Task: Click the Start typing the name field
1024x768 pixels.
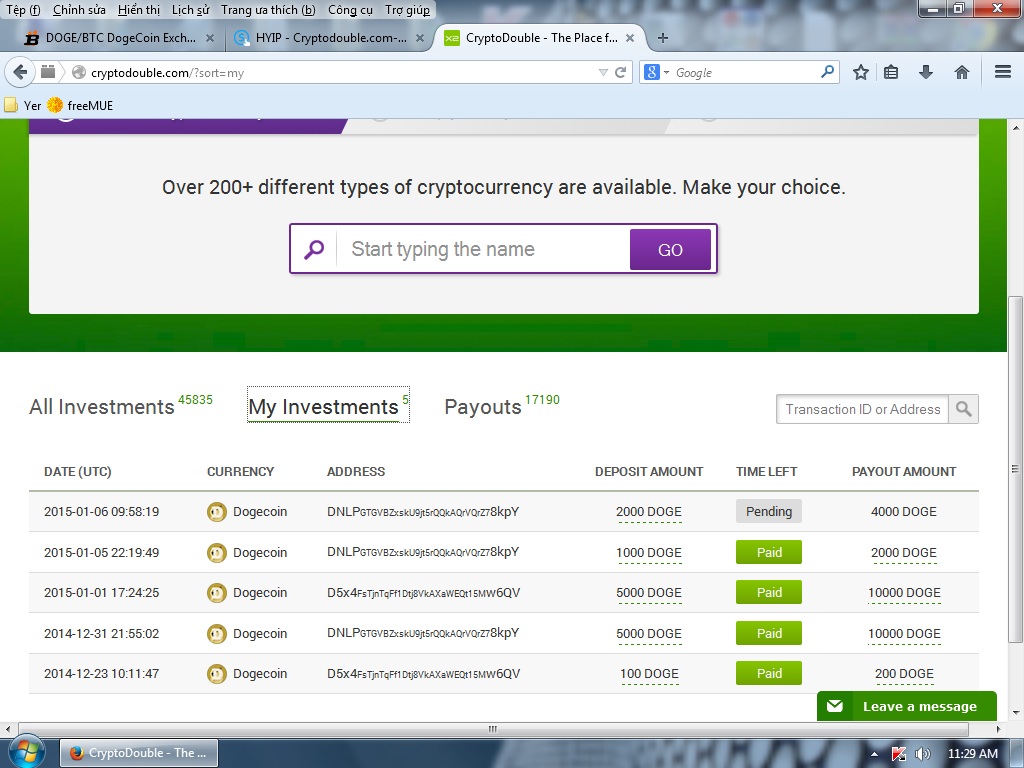Action: pyautogui.click(x=483, y=249)
